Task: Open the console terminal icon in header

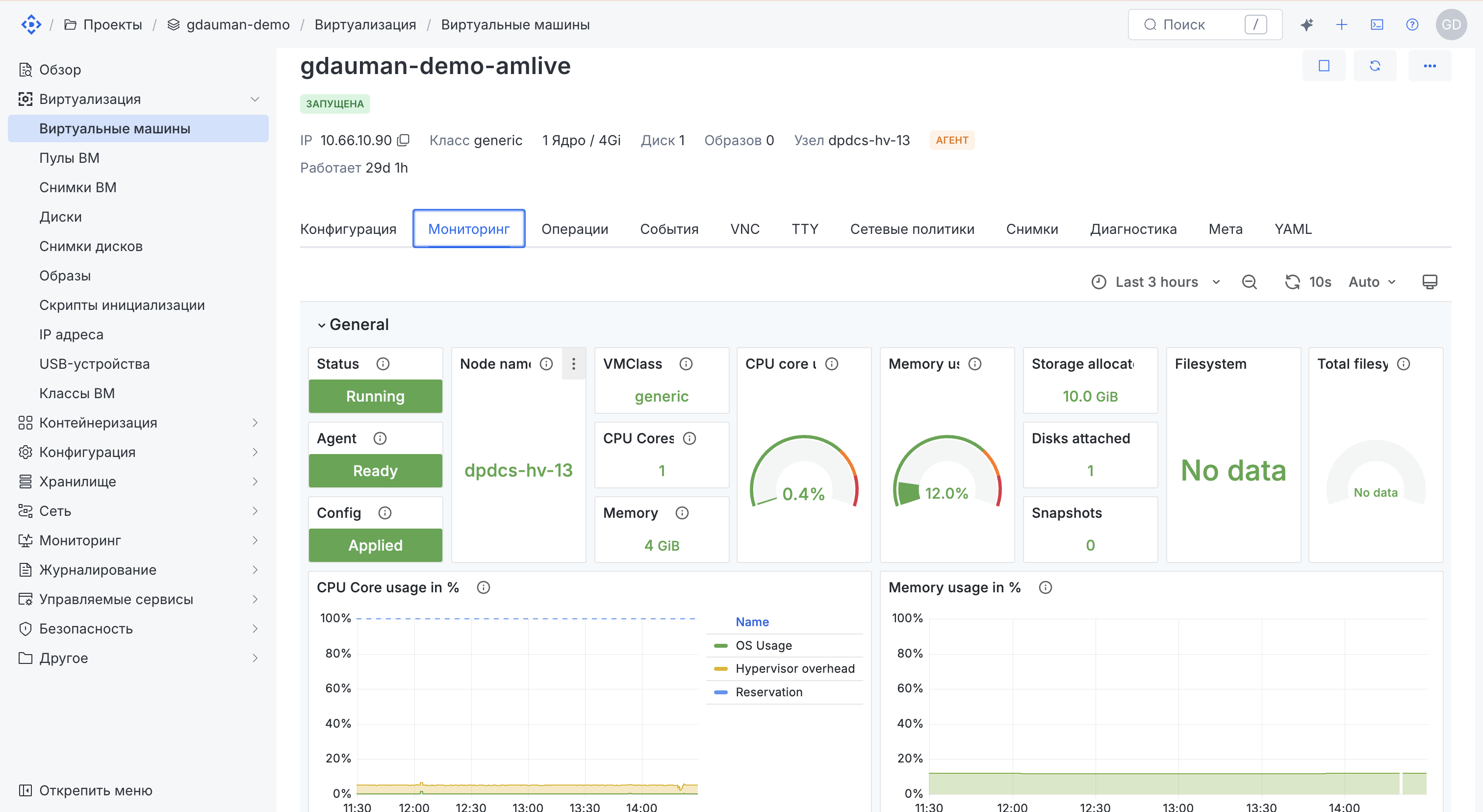Action: coord(1377,25)
